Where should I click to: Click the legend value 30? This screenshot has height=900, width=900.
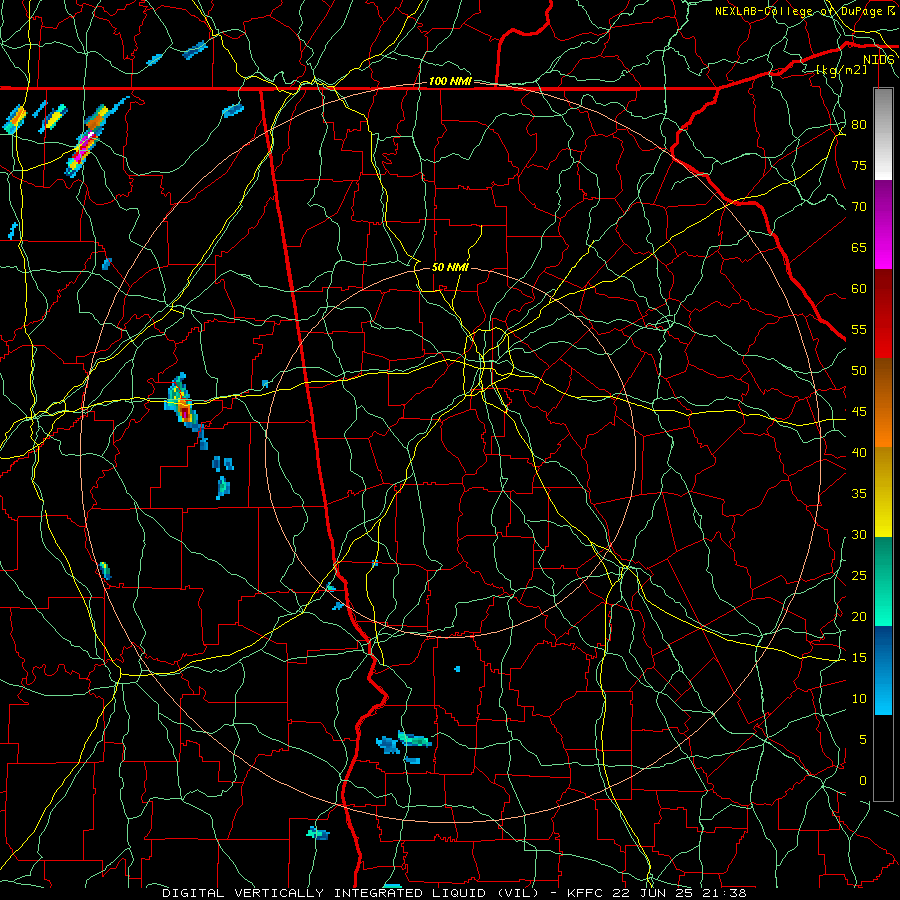pyautogui.click(x=859, y=535)
